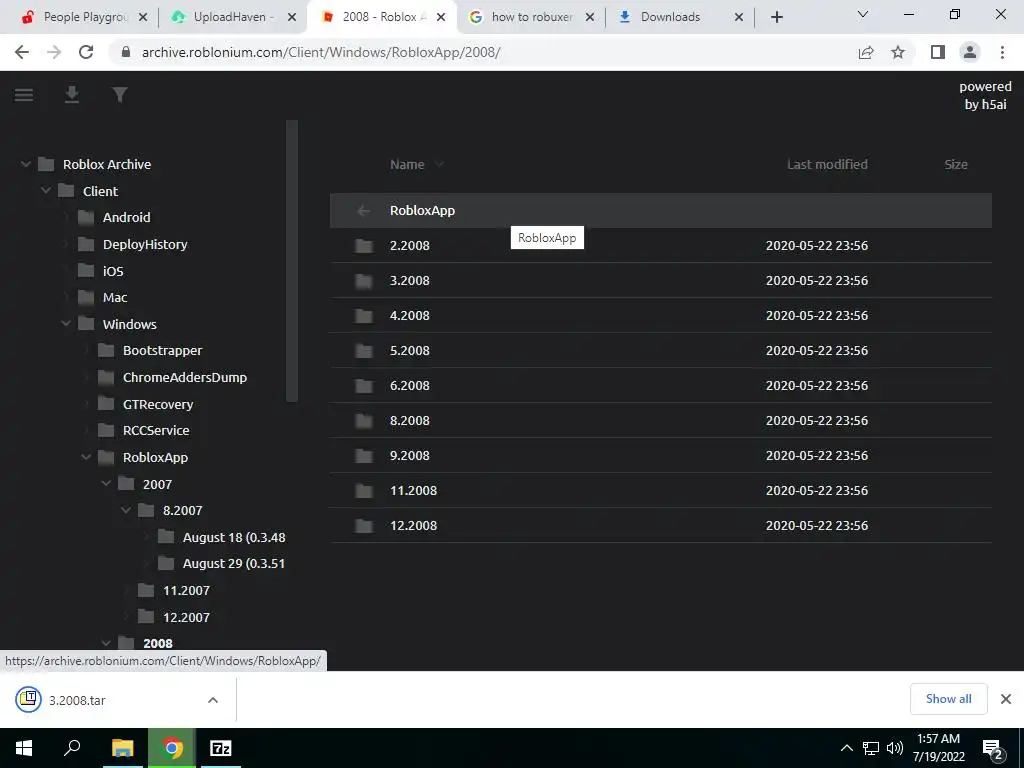The height and width of the screenshot is (768, 1024).
Task: Open network icon in system tray
Action: click(x=871, y=748)
